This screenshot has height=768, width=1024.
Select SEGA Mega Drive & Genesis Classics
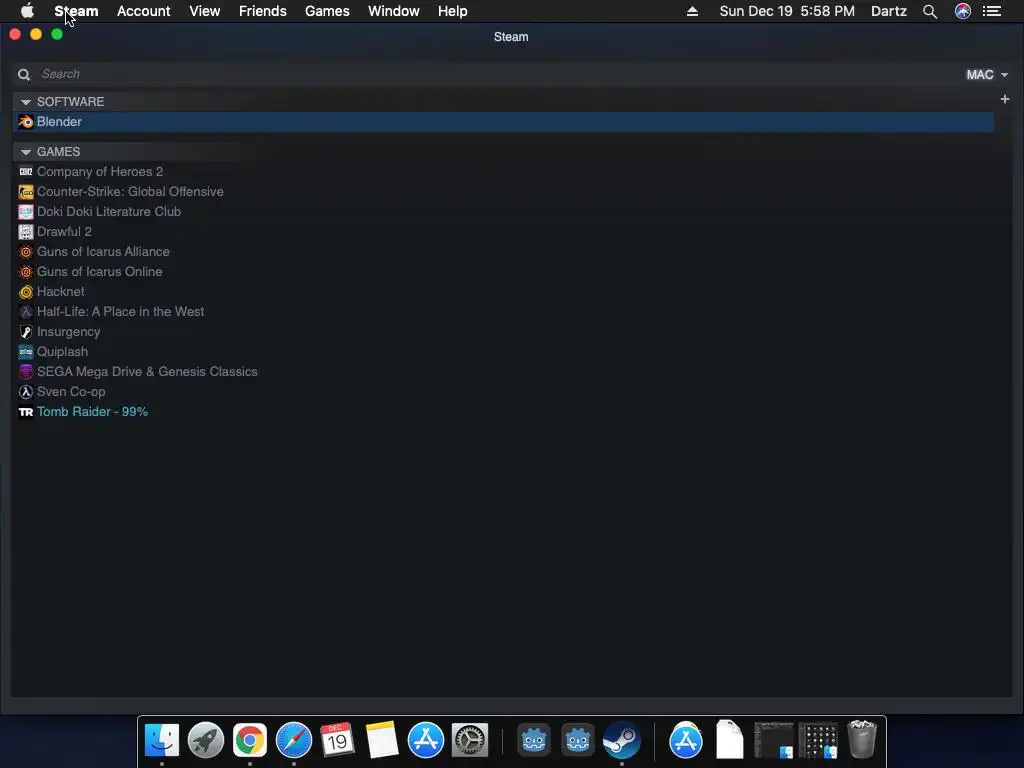(x=147, y=372)
